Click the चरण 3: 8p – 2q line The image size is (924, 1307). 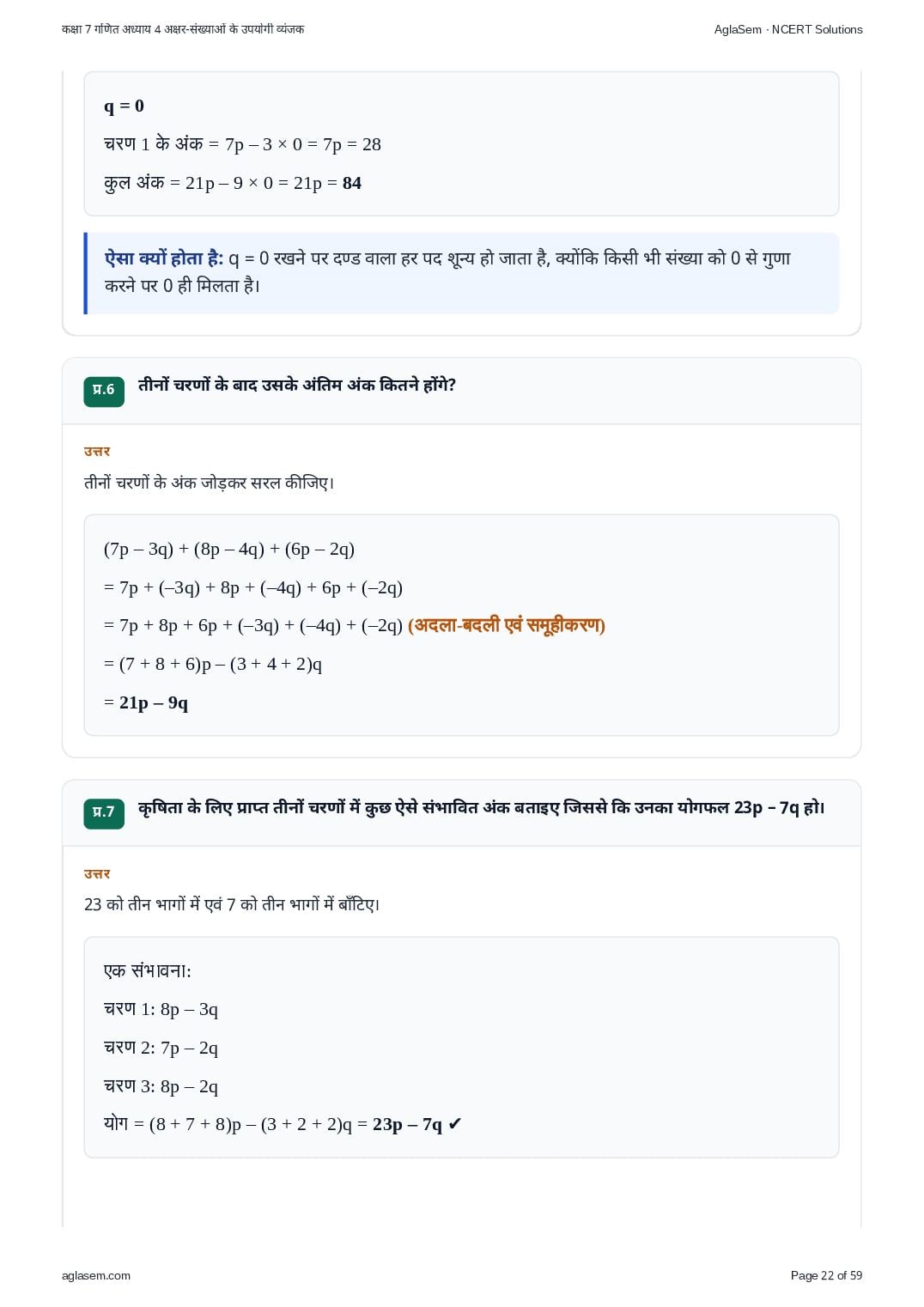[x=161, y=1086]
